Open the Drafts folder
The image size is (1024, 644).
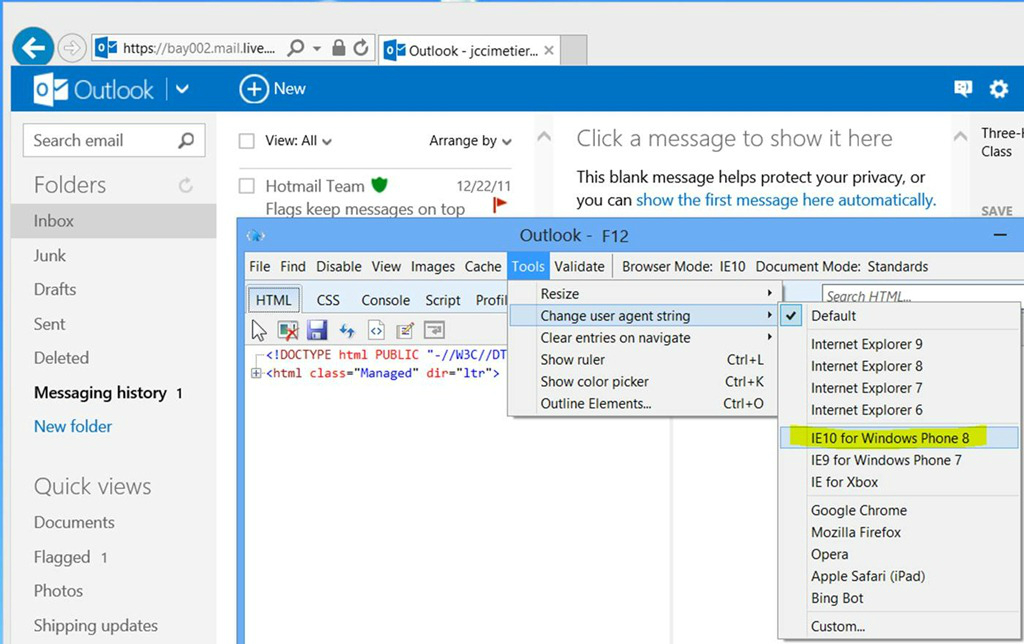tap(55, 289)
